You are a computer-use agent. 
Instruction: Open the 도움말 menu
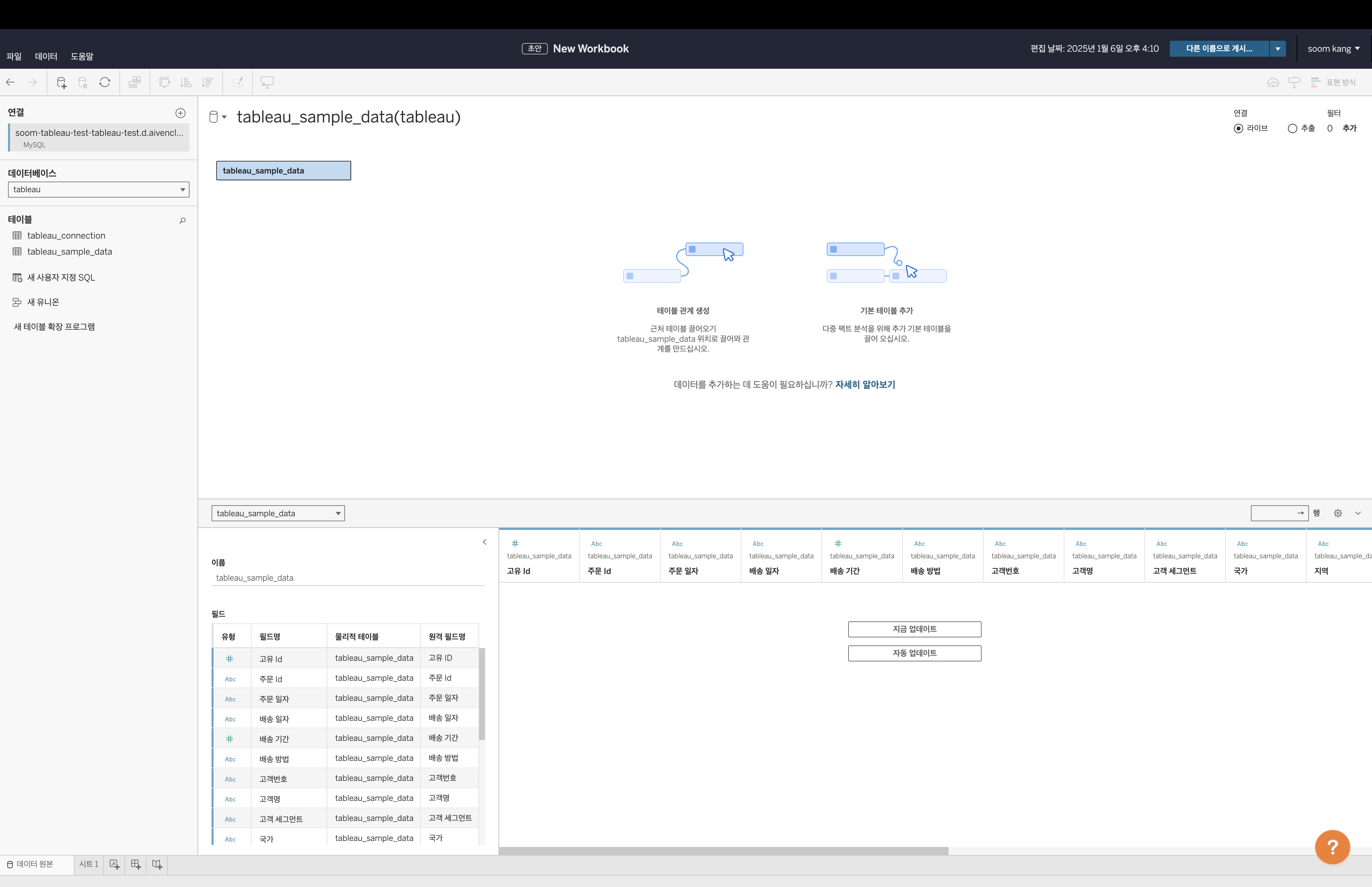(x=82, y=56)
